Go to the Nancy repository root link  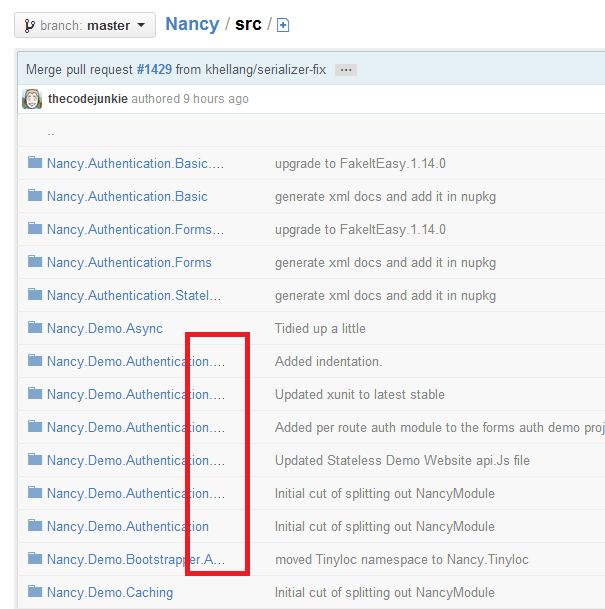[x=192, y=24]
